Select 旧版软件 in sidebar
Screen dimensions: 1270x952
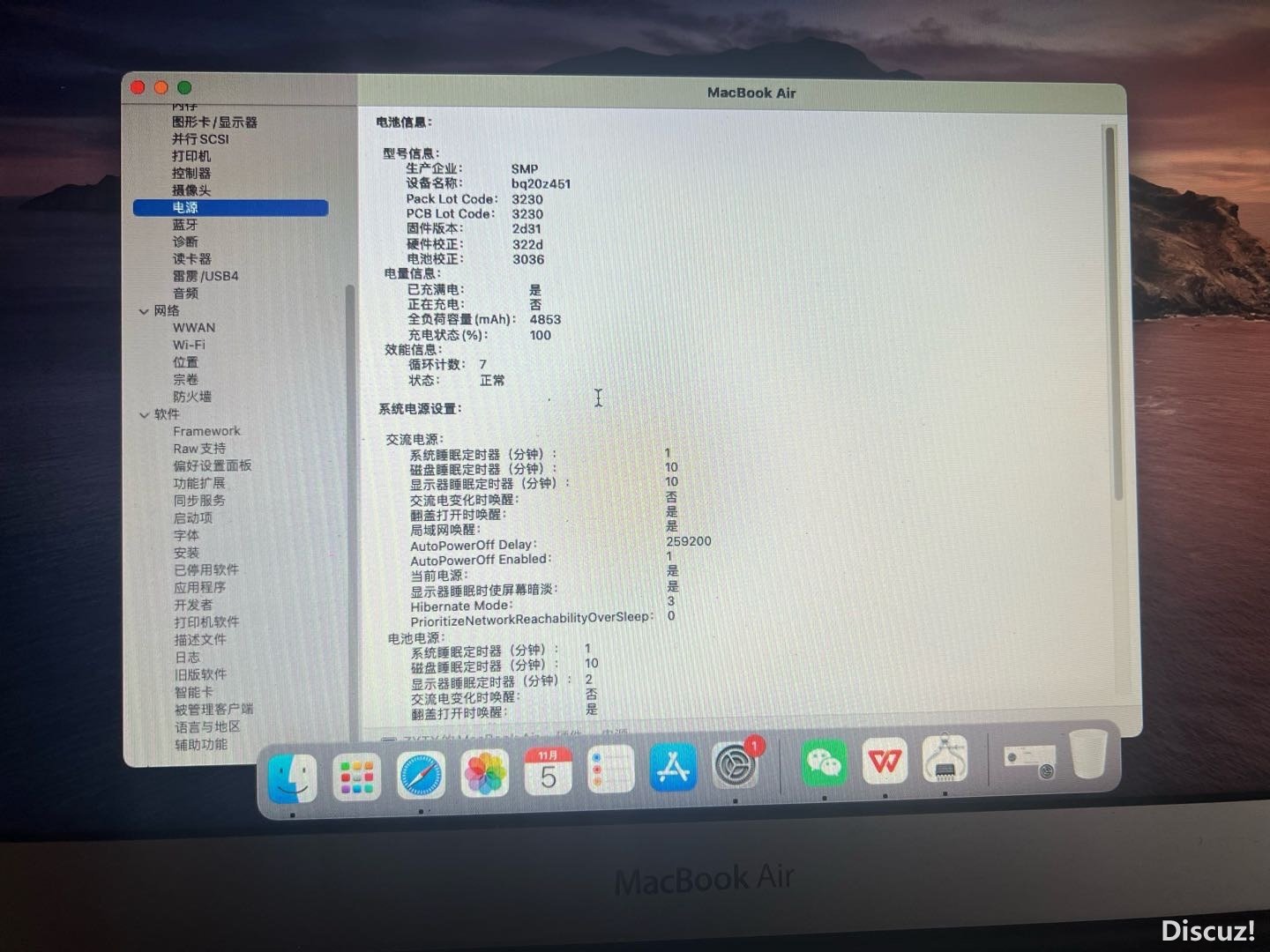(200, 674)
